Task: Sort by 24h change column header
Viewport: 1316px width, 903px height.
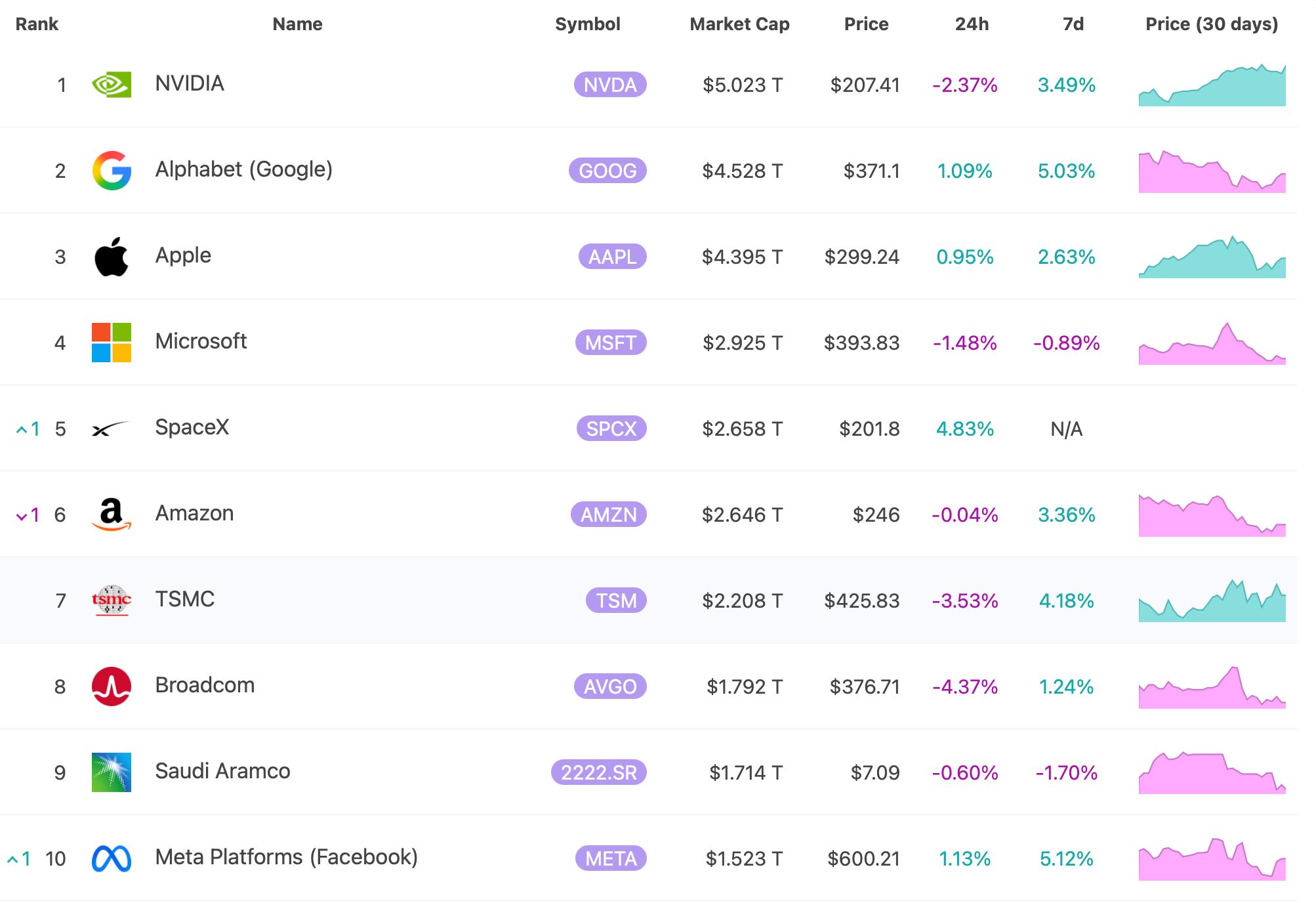Action: [x=972, y=24]
